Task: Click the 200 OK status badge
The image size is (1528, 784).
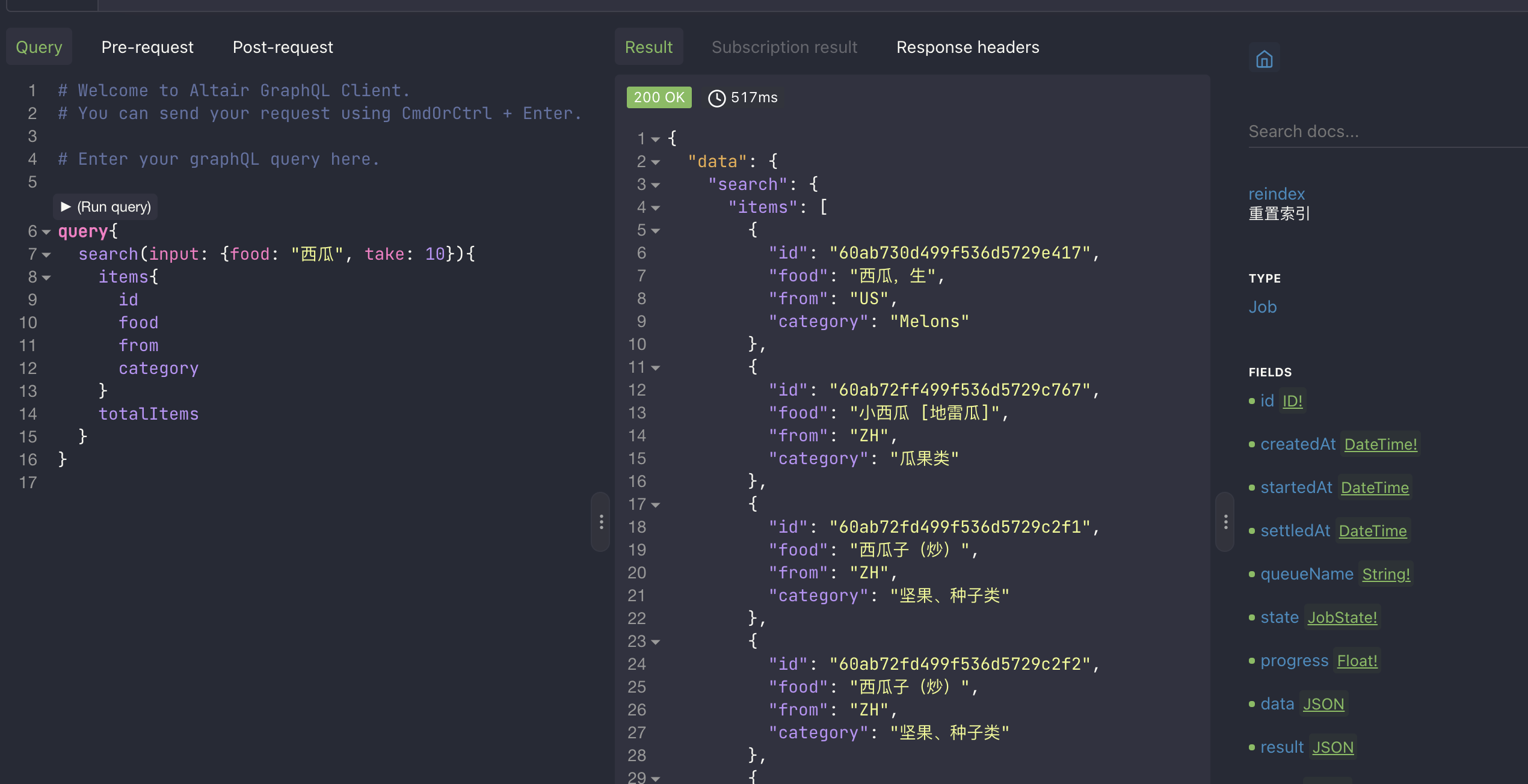Action: click(659, 97)
